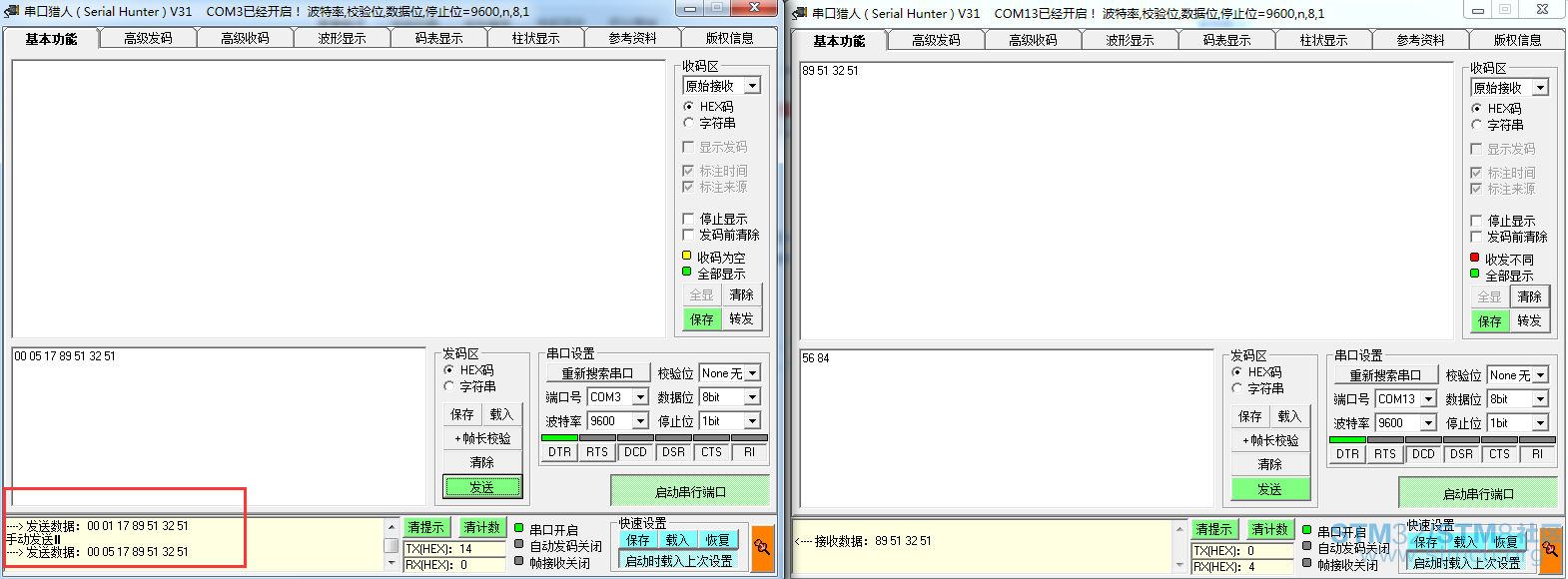Click the red 收发不同 LED in COM13 window
The image size is (1568, 579).
pyautogui.click(x=1475, y=258)
